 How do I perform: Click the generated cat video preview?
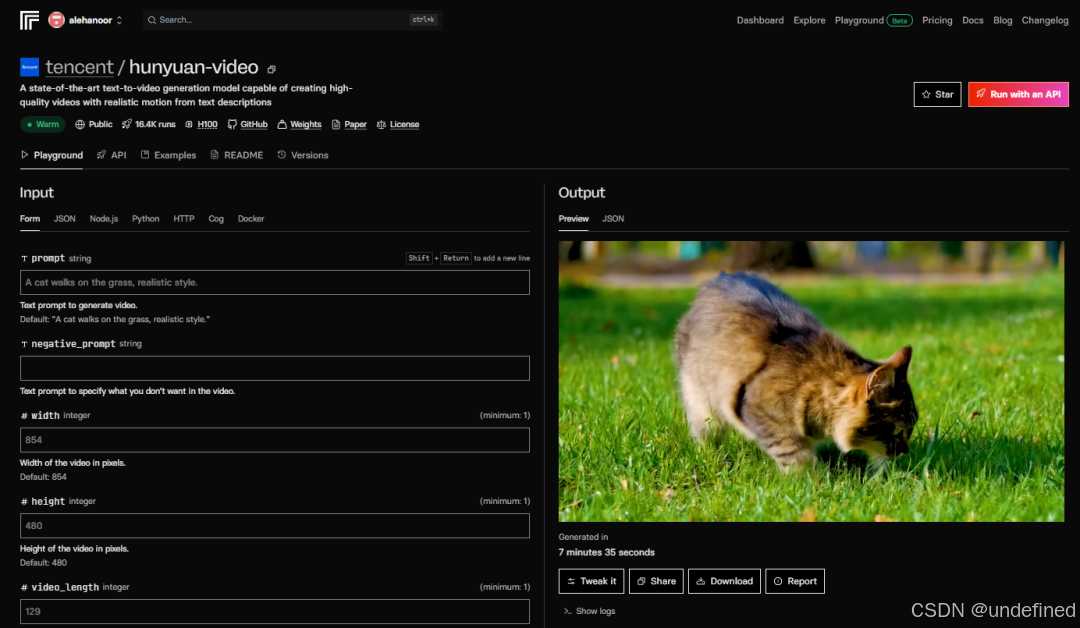pos(811,381)
